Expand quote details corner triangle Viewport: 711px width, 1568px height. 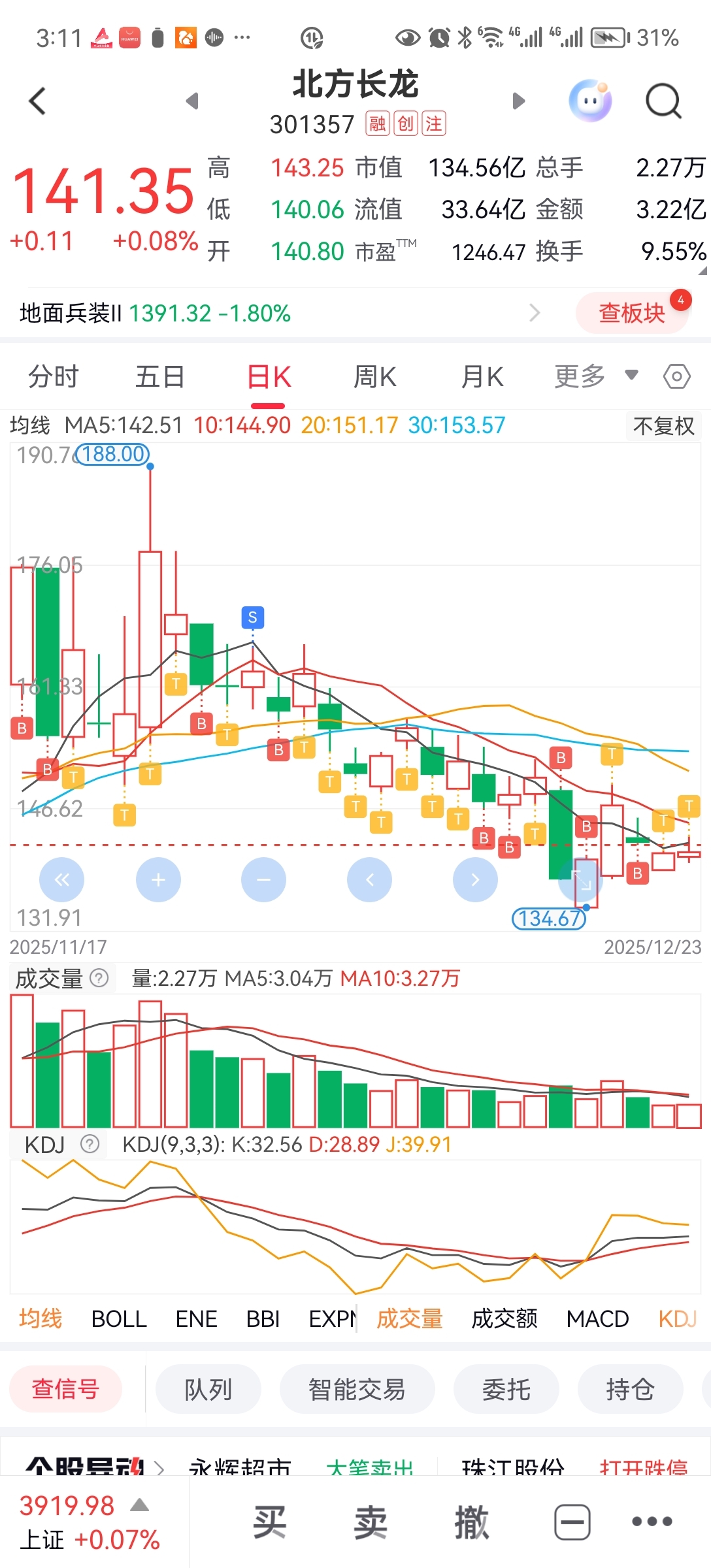click(703, 270)
